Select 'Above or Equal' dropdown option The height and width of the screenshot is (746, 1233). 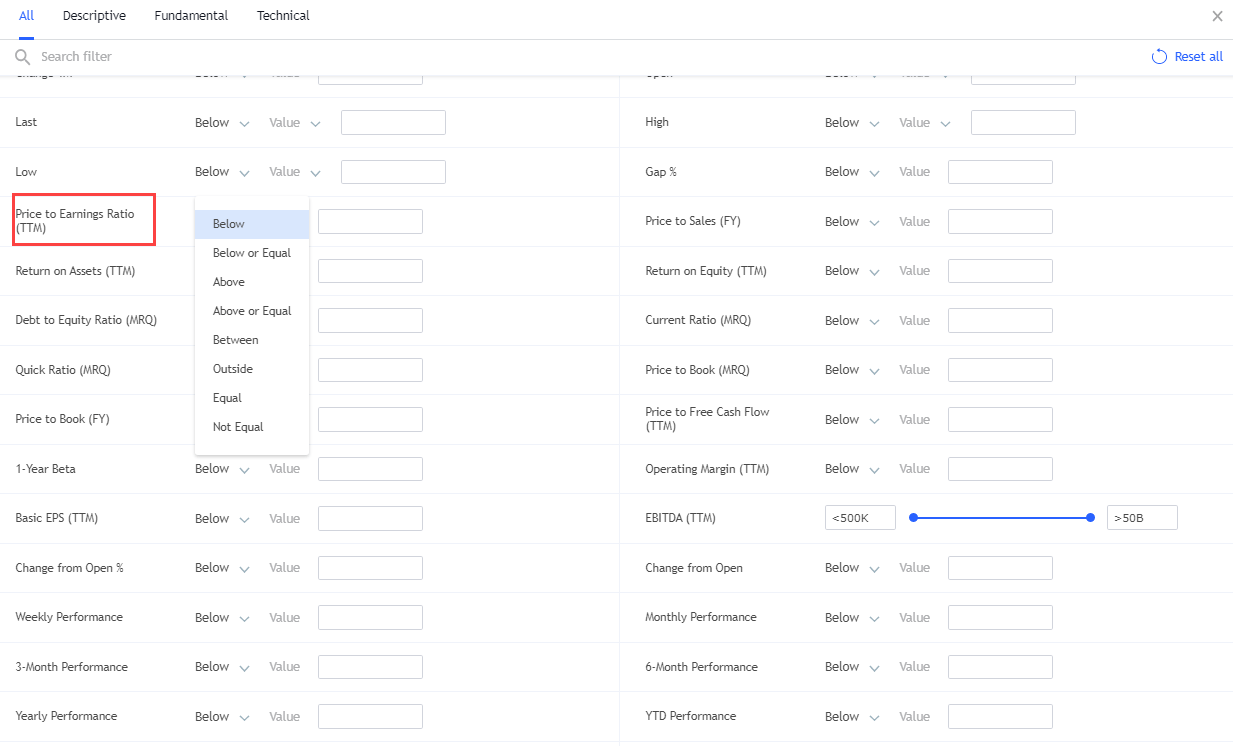(252, 311)
